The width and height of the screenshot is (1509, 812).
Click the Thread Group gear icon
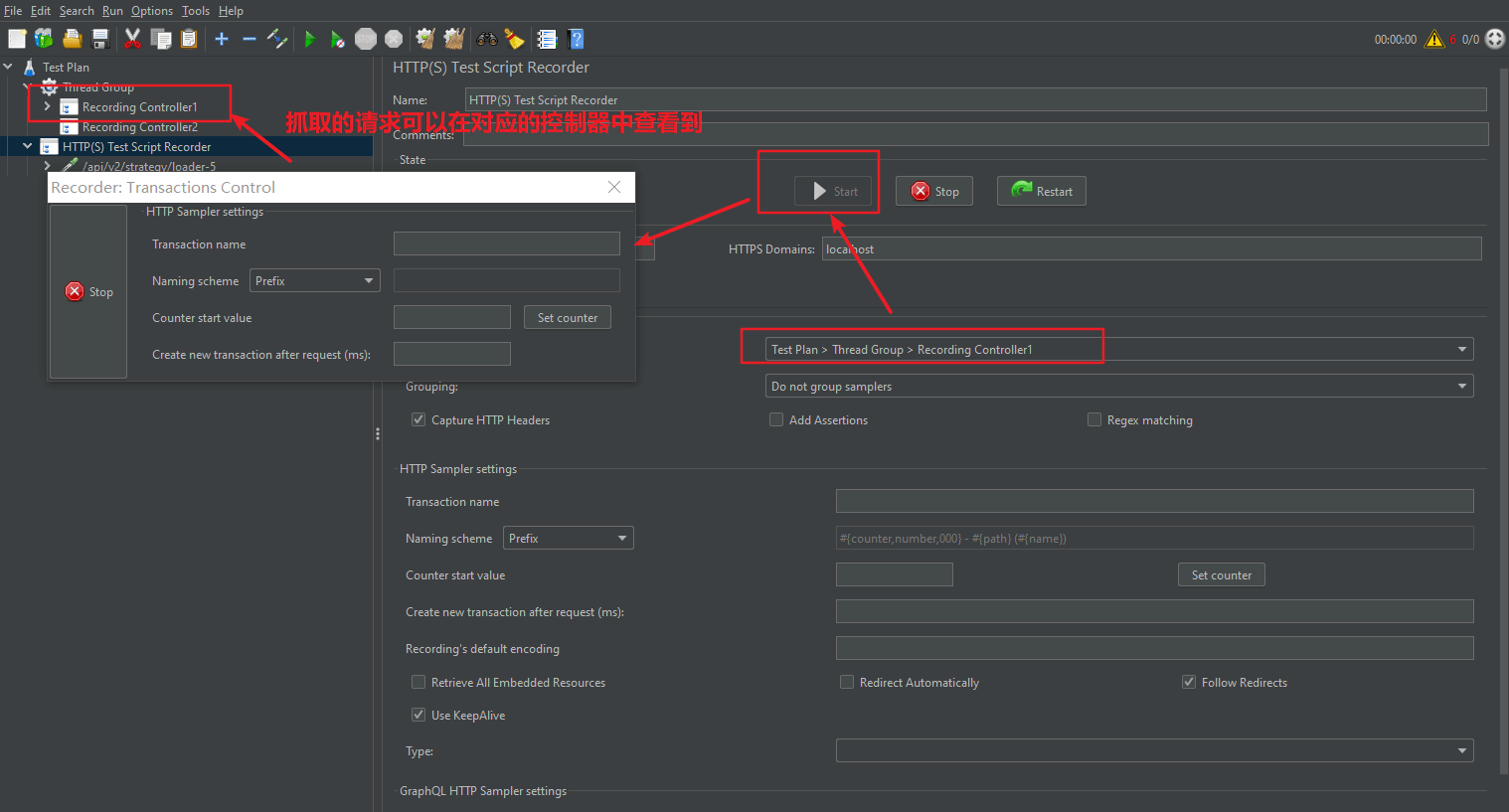(x=49, y=86)
